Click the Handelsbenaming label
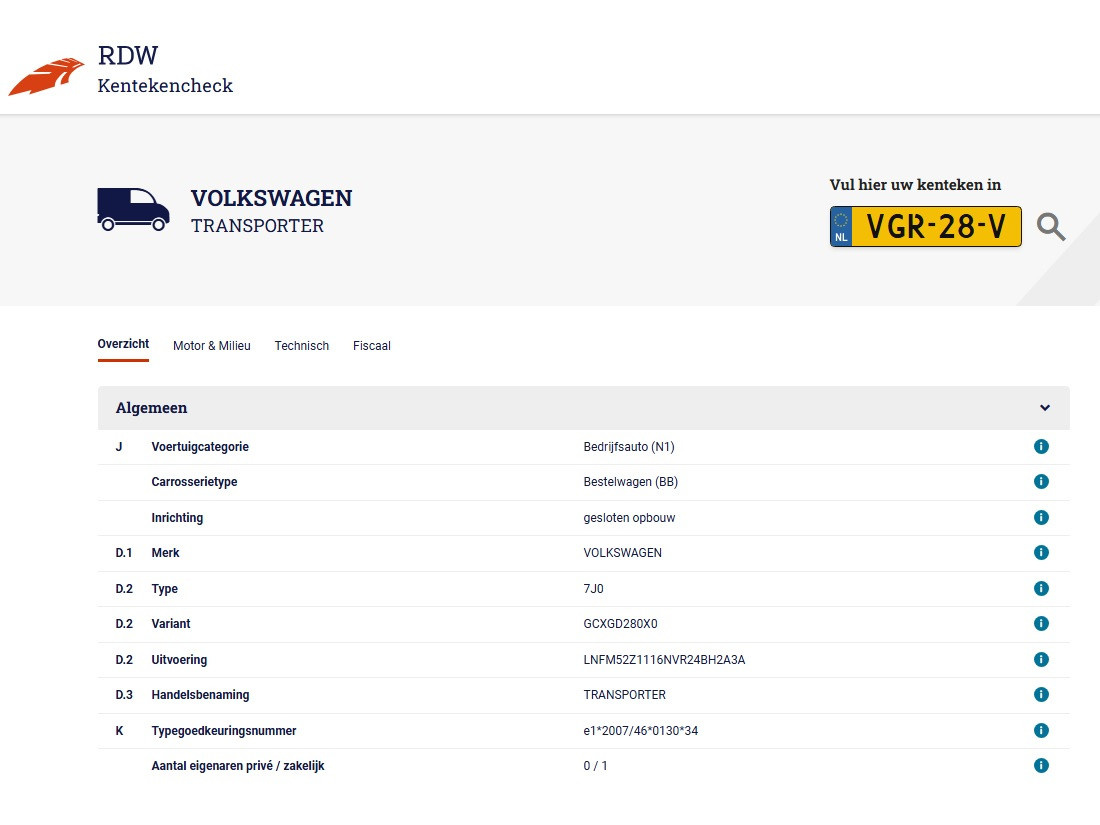Viewport: 1100px width, 825px height. click(x=201, y=695)
